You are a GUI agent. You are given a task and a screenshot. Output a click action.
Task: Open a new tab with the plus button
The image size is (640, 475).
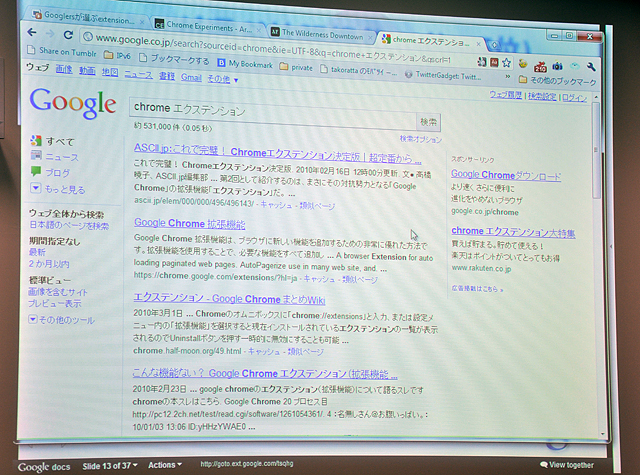(x=493, y=44)
